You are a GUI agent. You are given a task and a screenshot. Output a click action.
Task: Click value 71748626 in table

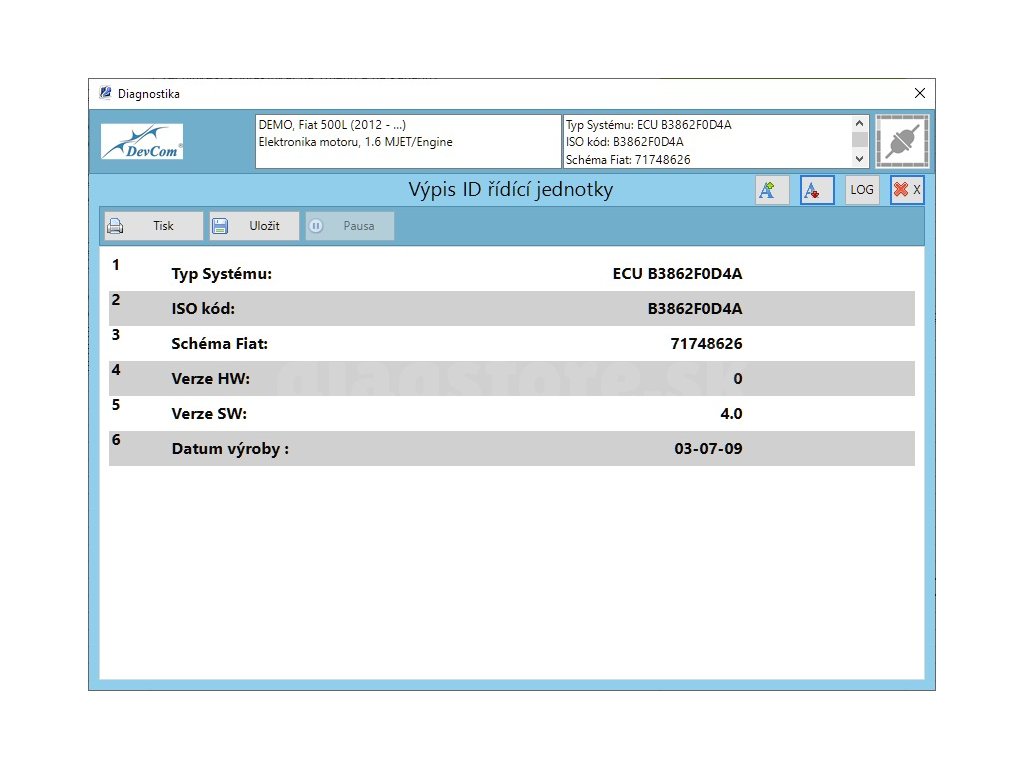pyautogui.click(x=706, y=344)
